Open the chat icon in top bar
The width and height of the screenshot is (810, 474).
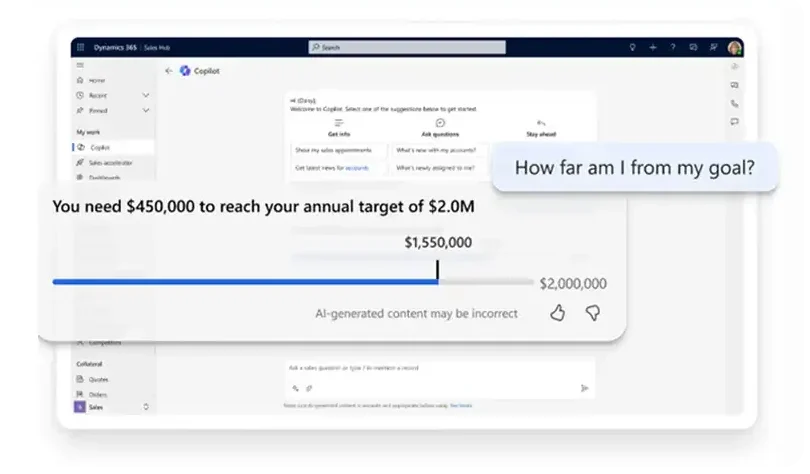[693, 48]
